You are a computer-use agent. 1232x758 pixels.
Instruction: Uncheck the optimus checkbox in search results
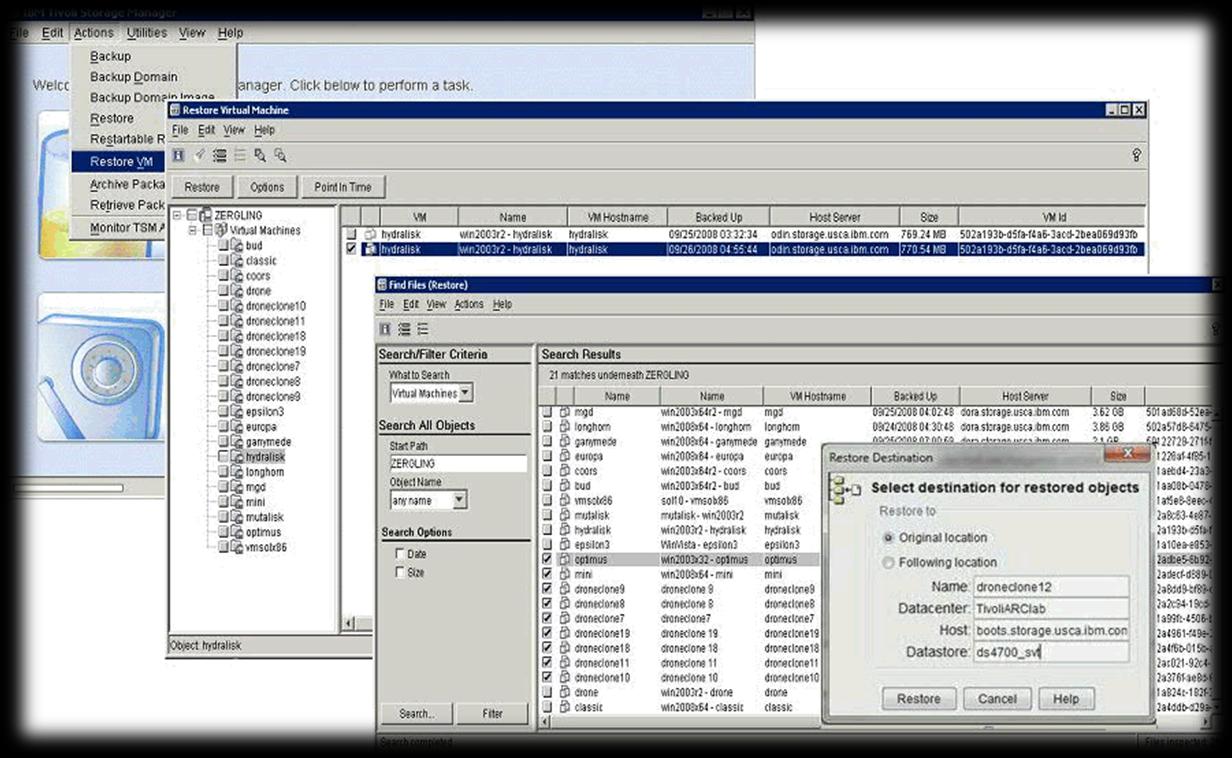click(547, 560)
